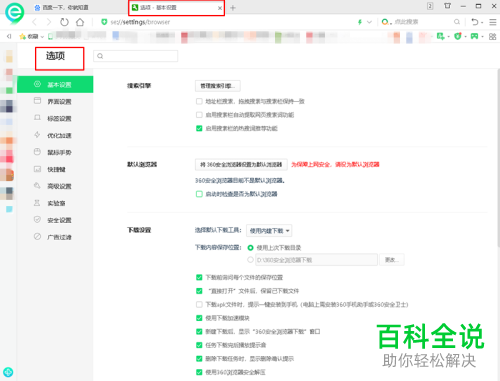Go forward with the forward arrow
This screenshot has width=500, height=381.
tap(49, 22)
